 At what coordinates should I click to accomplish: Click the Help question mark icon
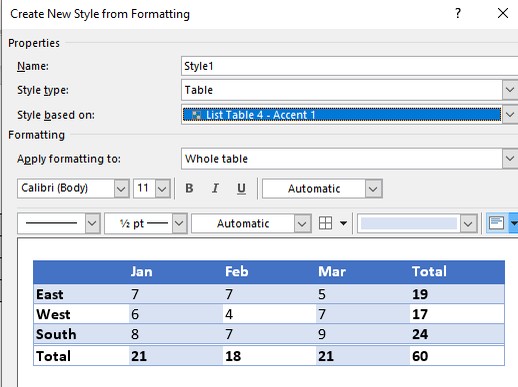[458, 13]
